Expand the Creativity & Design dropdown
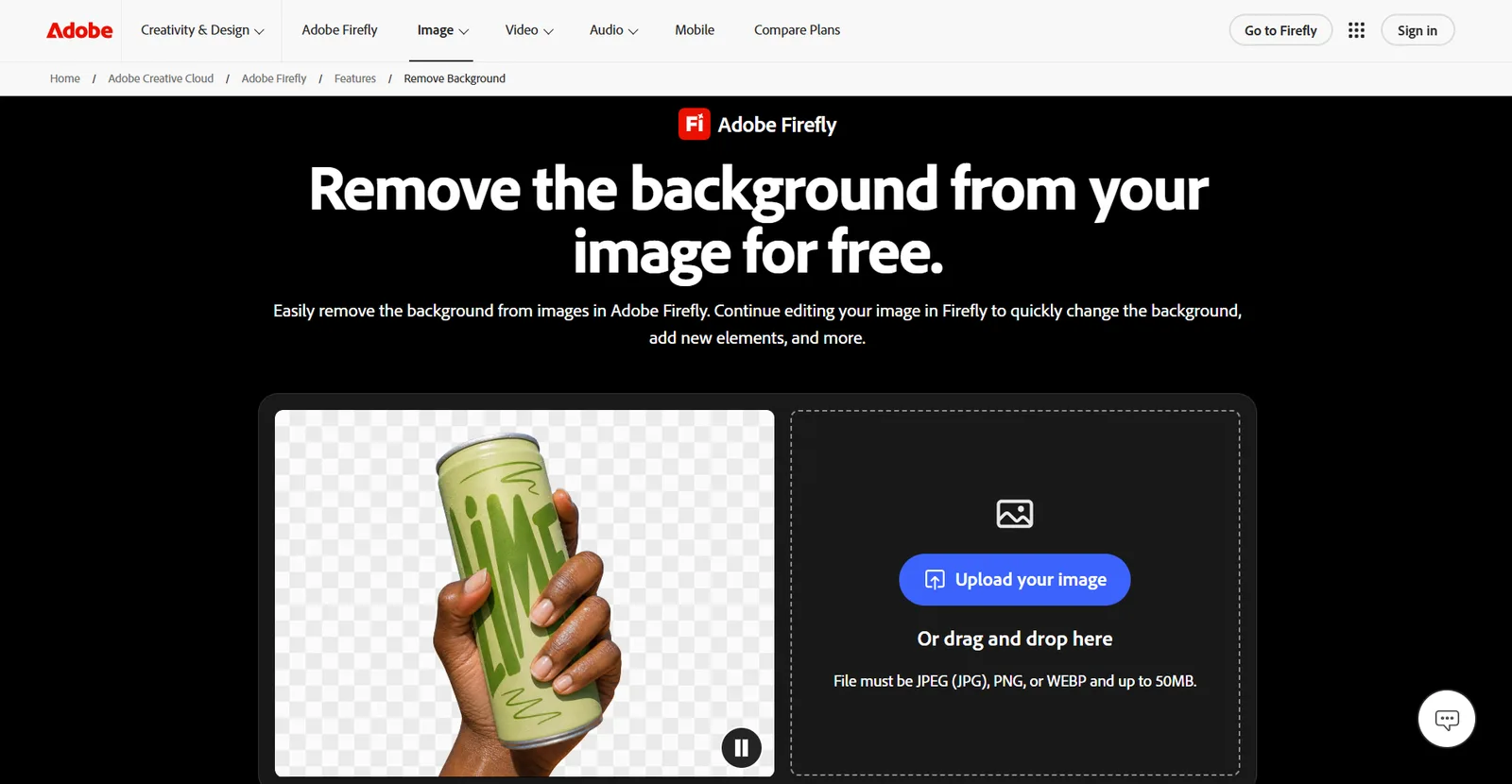The height and width of the screenshot is (784, 1512). (x=202, y=30)
